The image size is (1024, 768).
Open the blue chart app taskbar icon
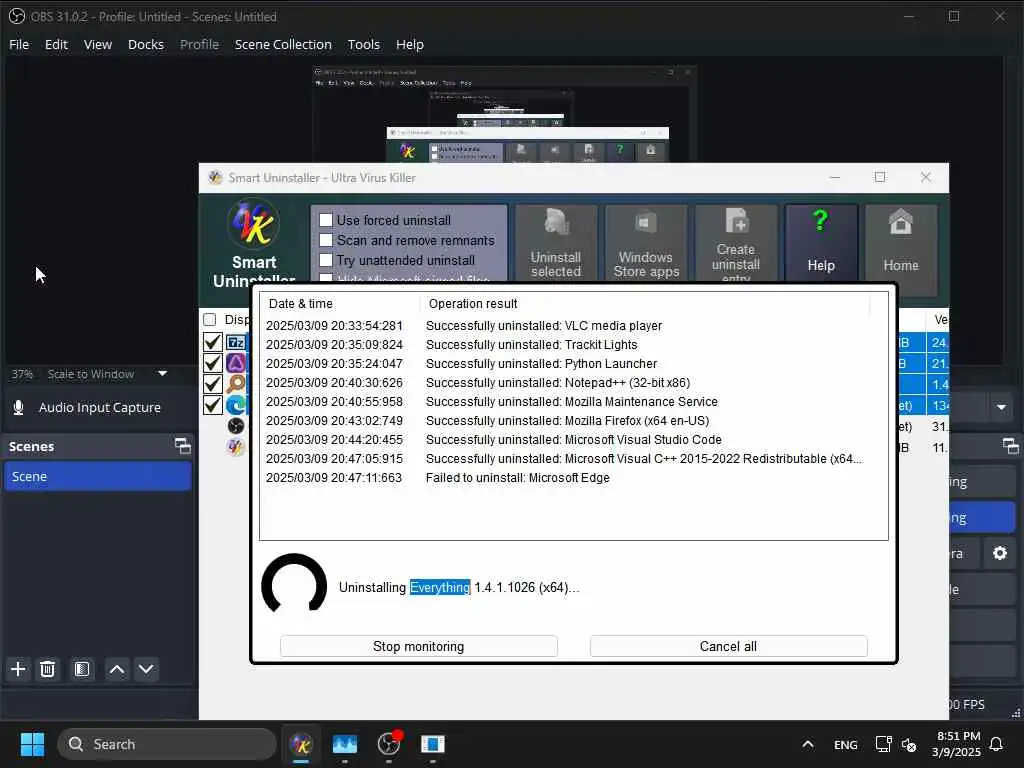pyautogui.click(x=345, y=744)
